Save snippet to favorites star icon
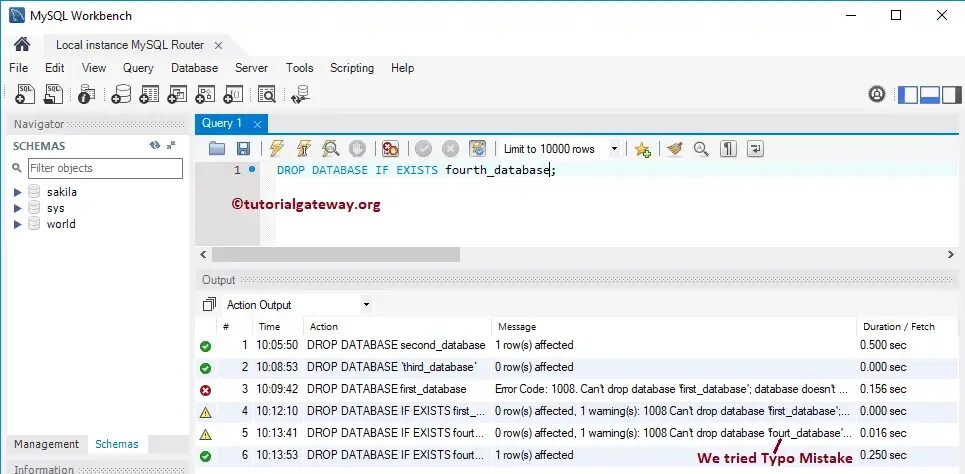This screenshot has width=965, height=474. [643, 149]
